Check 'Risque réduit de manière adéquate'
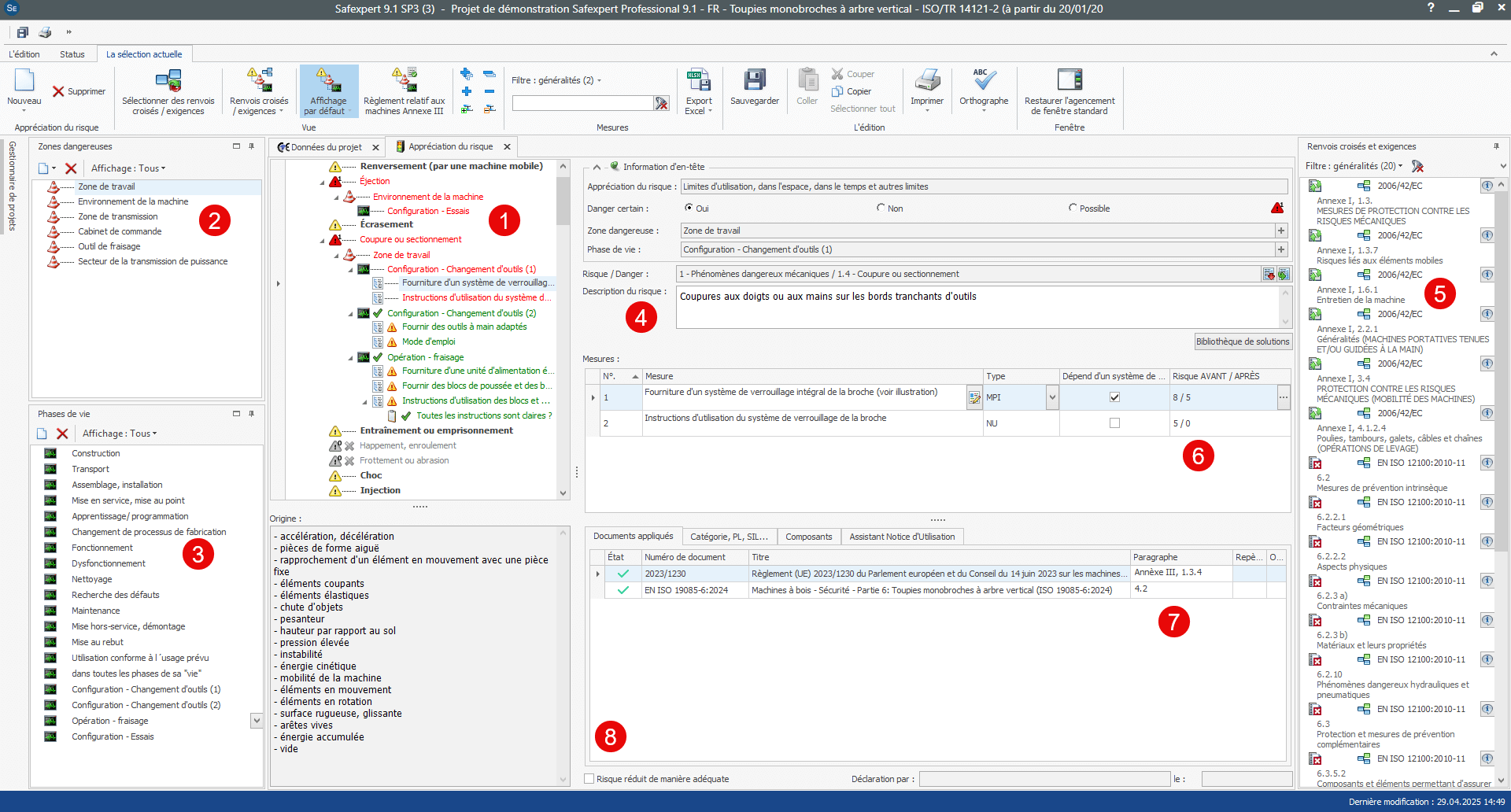The image size is (1511, 812). point(589,779)
